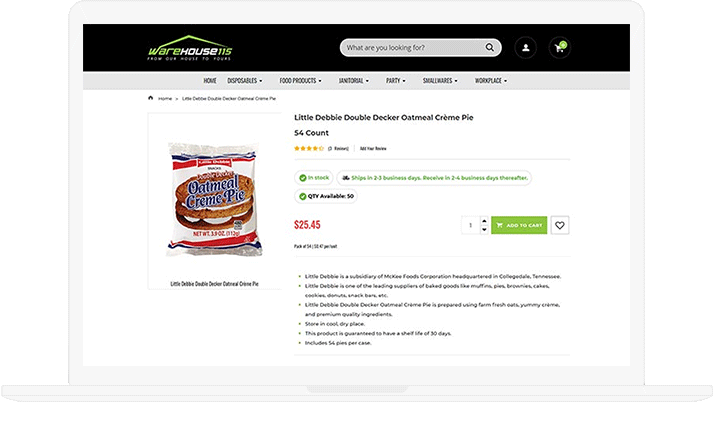
Task: Click into the product search field
Action: pyautogui.click(x=413, y=47)
